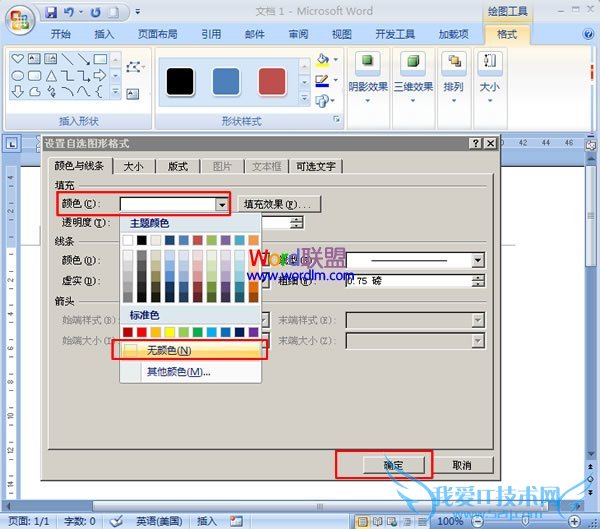Open the 阴影效果 shadow effects icon

point(369,64)
